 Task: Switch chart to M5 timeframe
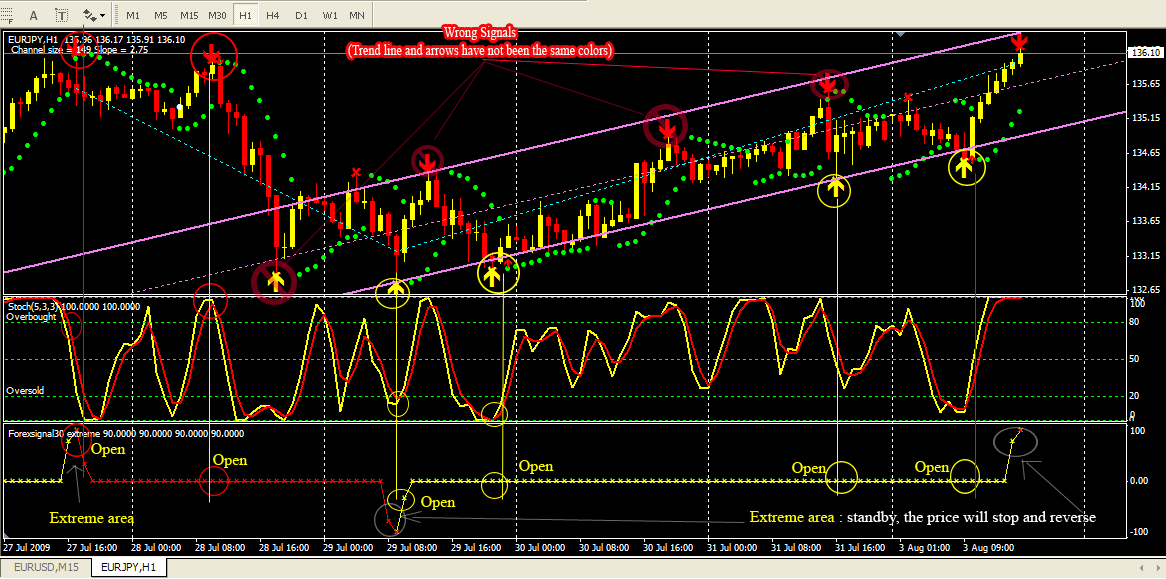click(x=161, y=15)
